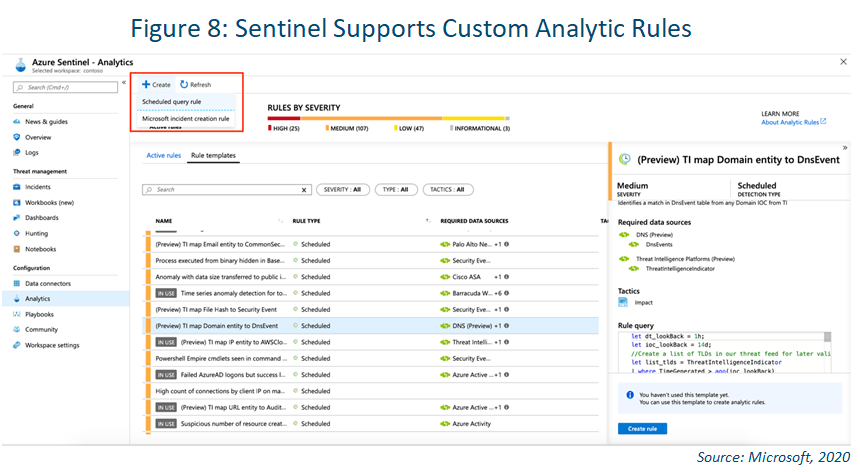Click the Data connectors grid icon
This screenshot has width=860, height=472.
point(16,283)
